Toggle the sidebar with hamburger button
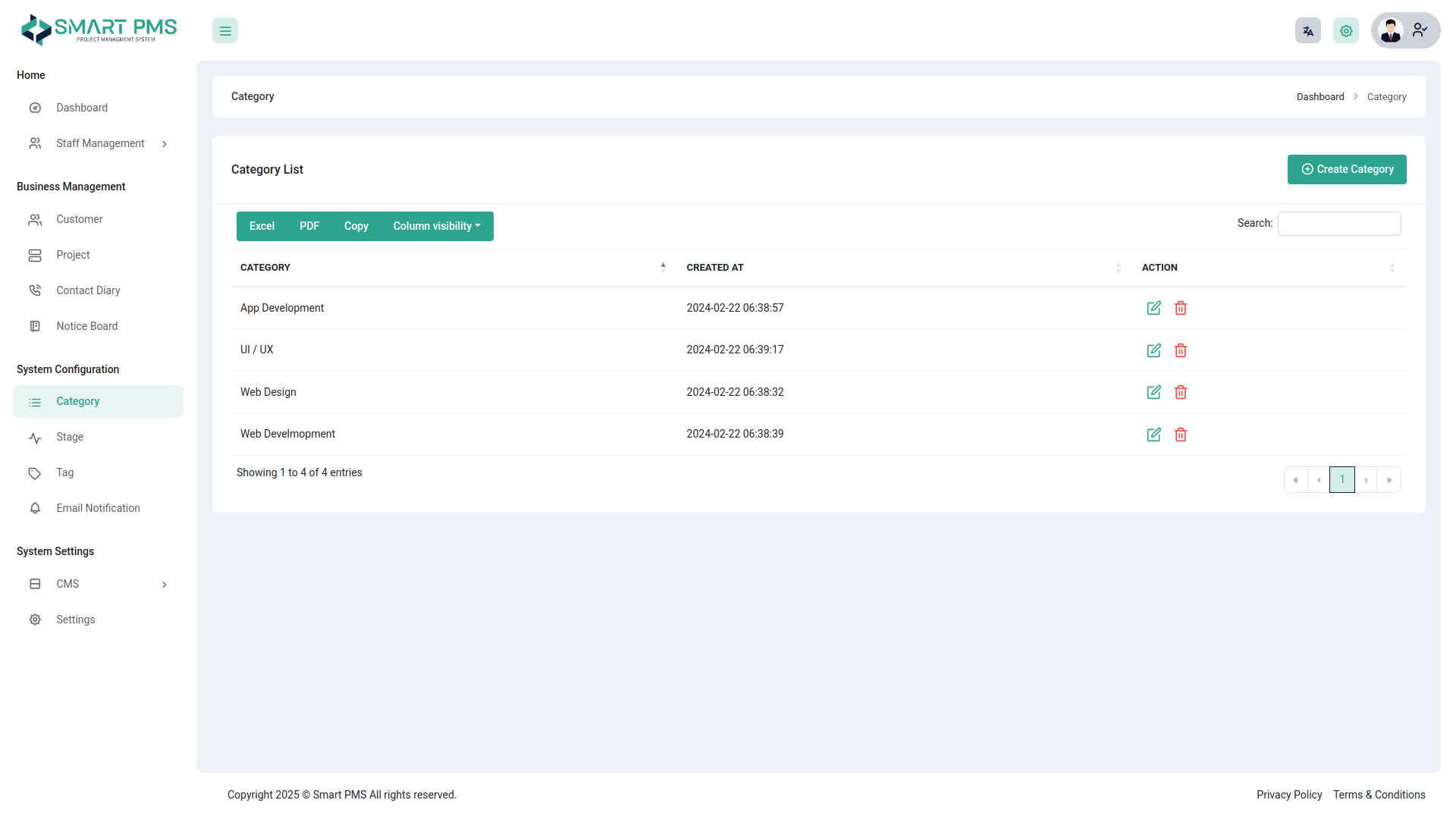 (x=224, y=30)
